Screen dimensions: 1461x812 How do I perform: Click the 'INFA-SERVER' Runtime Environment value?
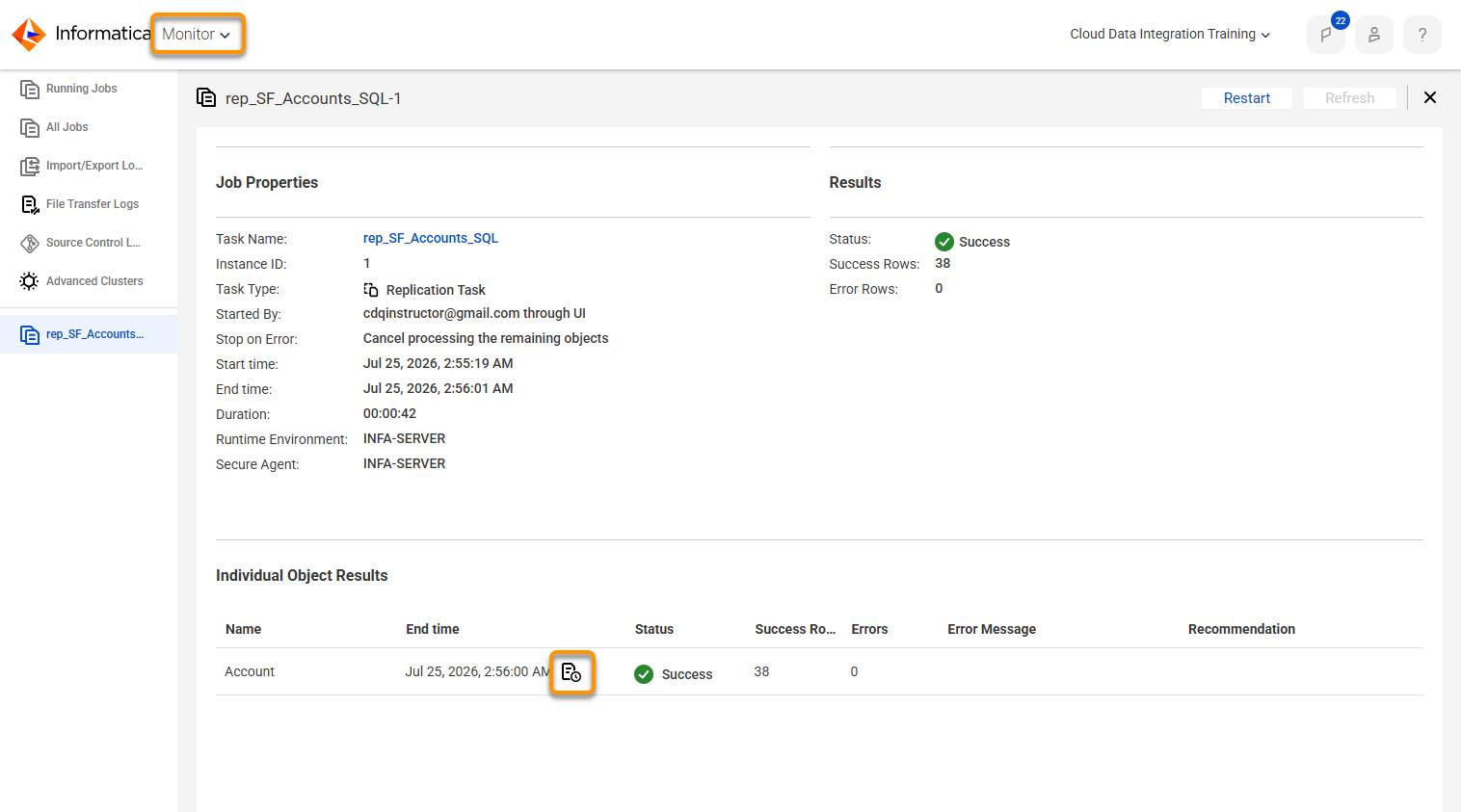(404, 438)
